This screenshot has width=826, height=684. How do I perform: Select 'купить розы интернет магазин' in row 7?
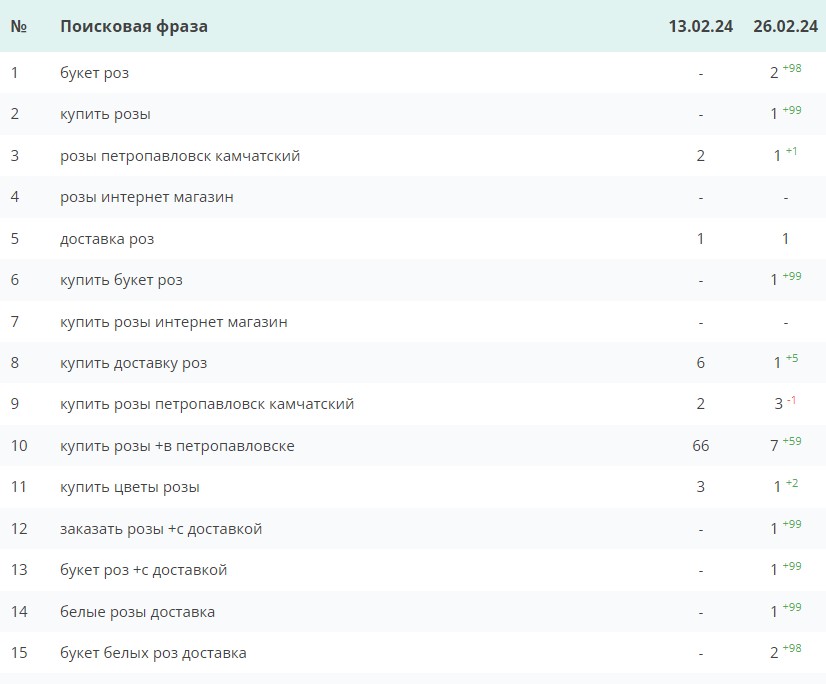(174, 322)
